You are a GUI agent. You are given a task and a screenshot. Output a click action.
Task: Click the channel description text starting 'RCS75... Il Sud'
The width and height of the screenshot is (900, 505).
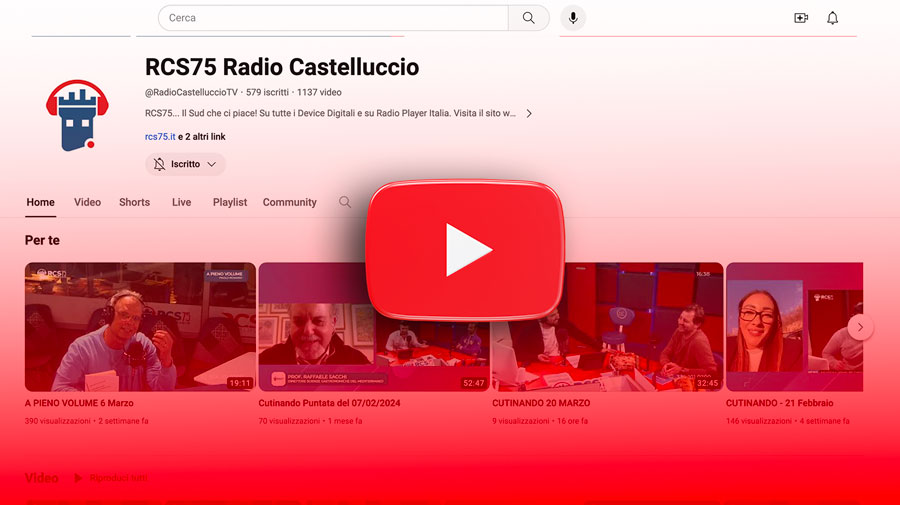[330, 114]
